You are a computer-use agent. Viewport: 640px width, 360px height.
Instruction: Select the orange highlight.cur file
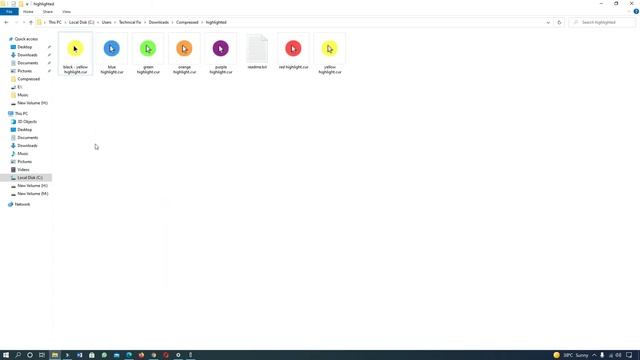tap(184, 53)
